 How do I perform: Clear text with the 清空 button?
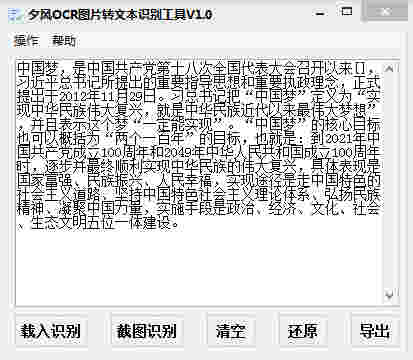tap(231, 331)
